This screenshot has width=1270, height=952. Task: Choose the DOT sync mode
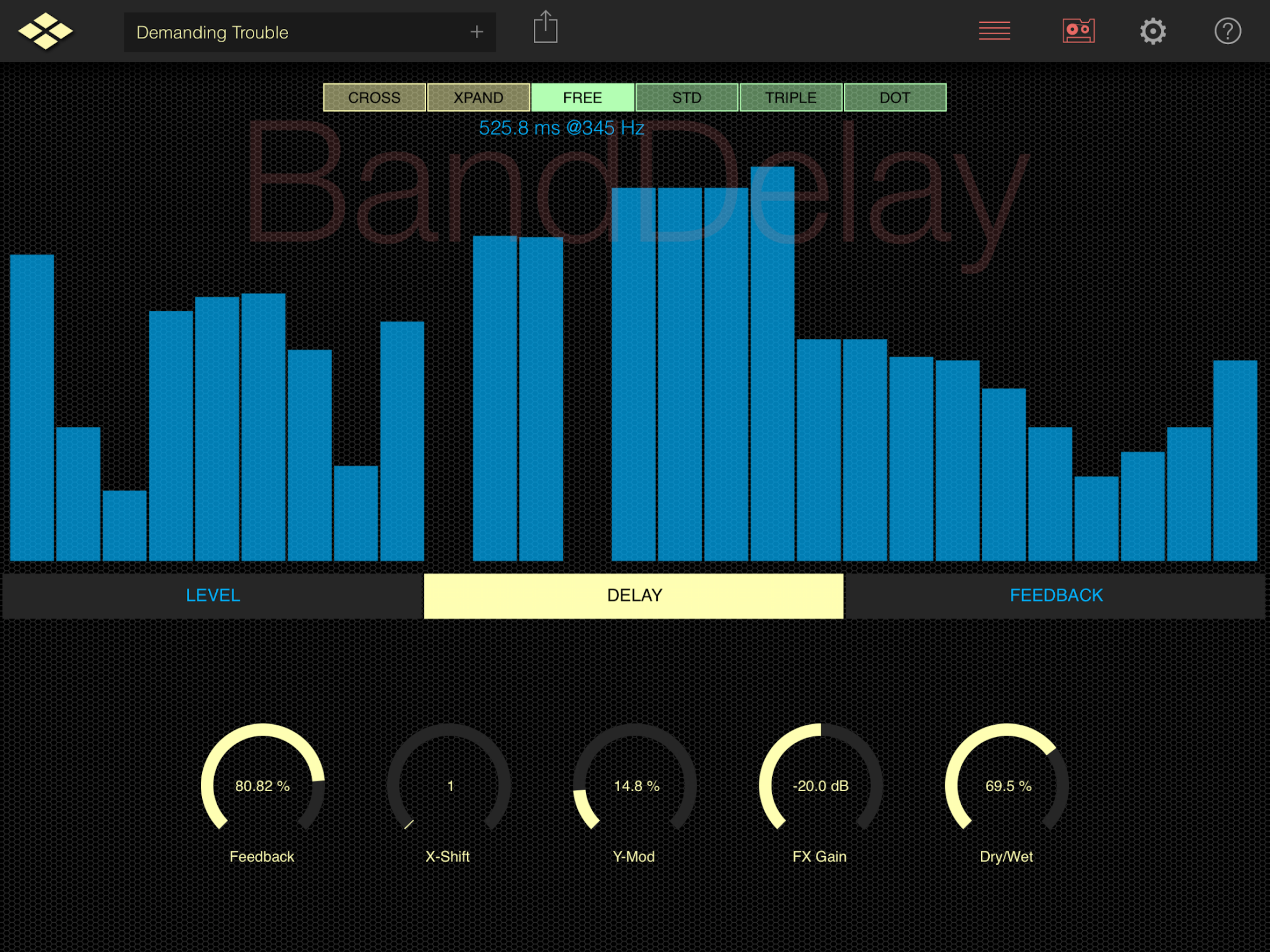(894, 98)
